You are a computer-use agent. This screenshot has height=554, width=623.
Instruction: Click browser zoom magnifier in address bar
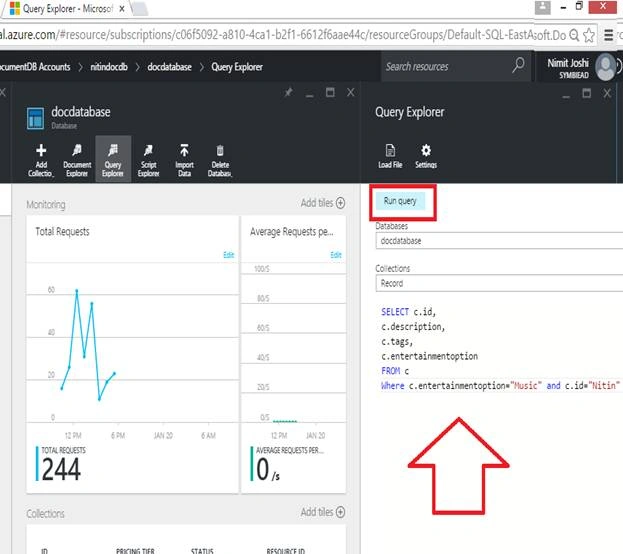(x=574, y=35)
